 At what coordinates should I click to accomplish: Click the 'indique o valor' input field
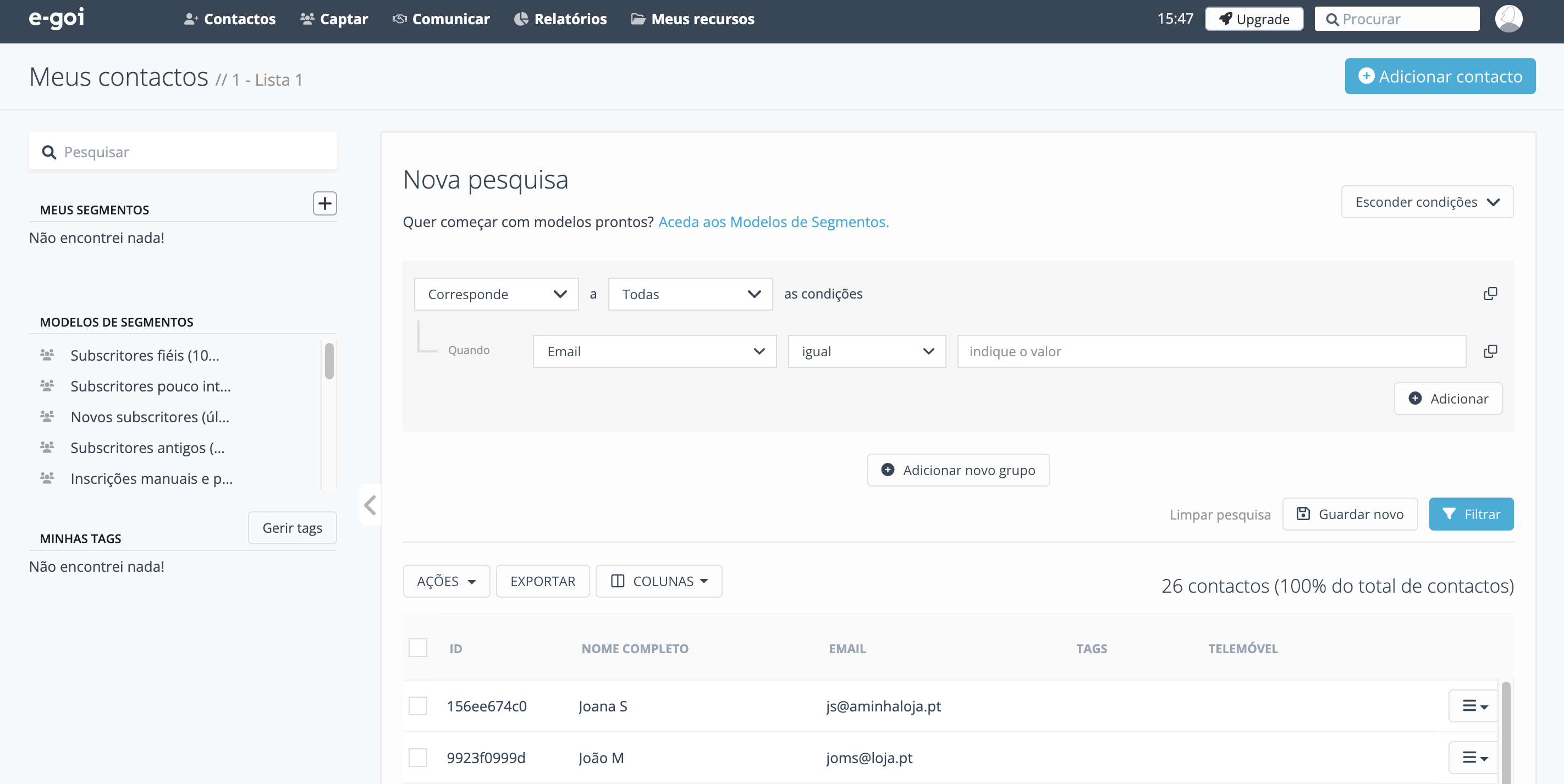click(1210, 351)
